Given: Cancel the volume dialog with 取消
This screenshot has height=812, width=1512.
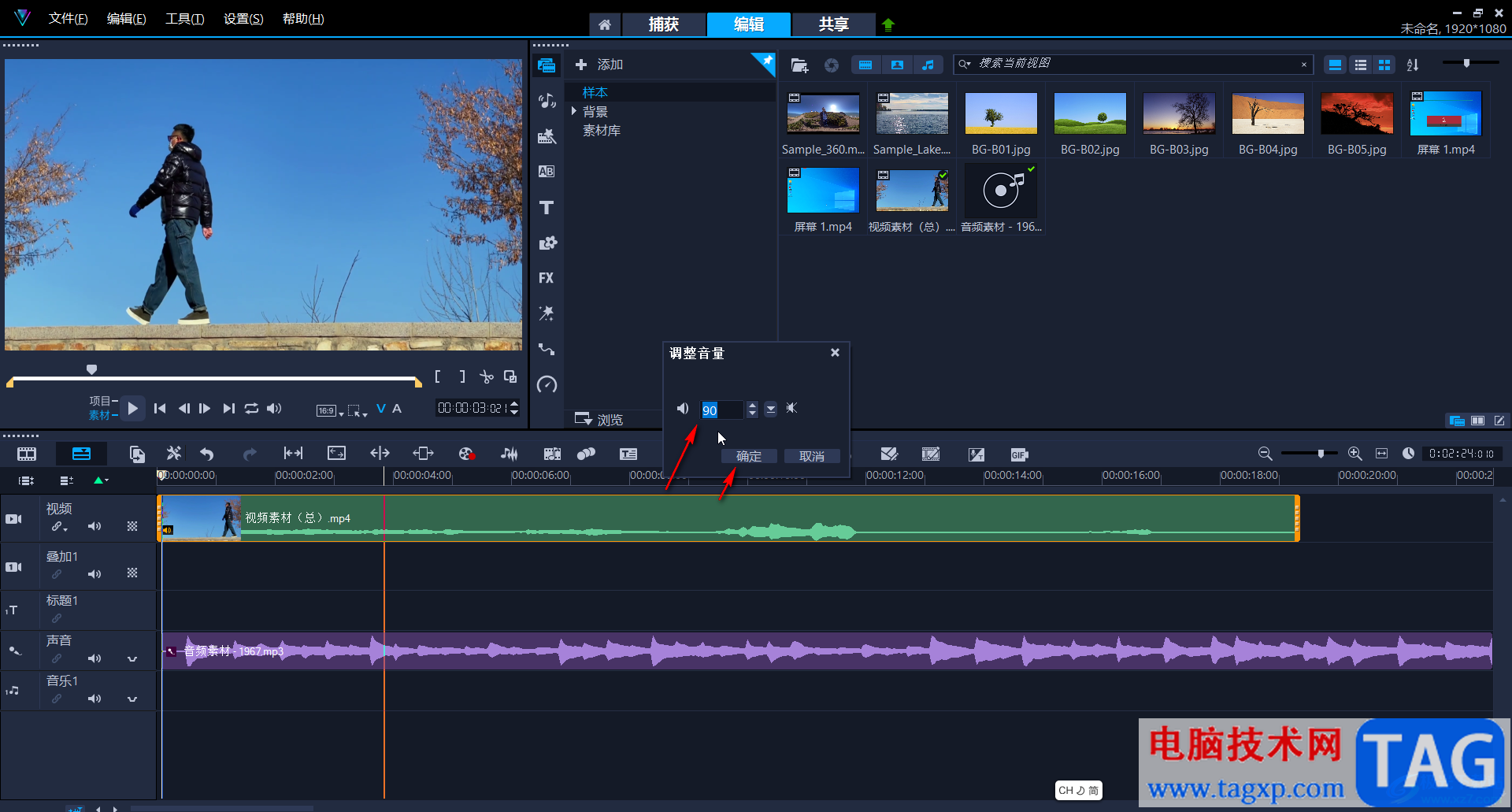Looking at the screenshot, I should point(812,456).
